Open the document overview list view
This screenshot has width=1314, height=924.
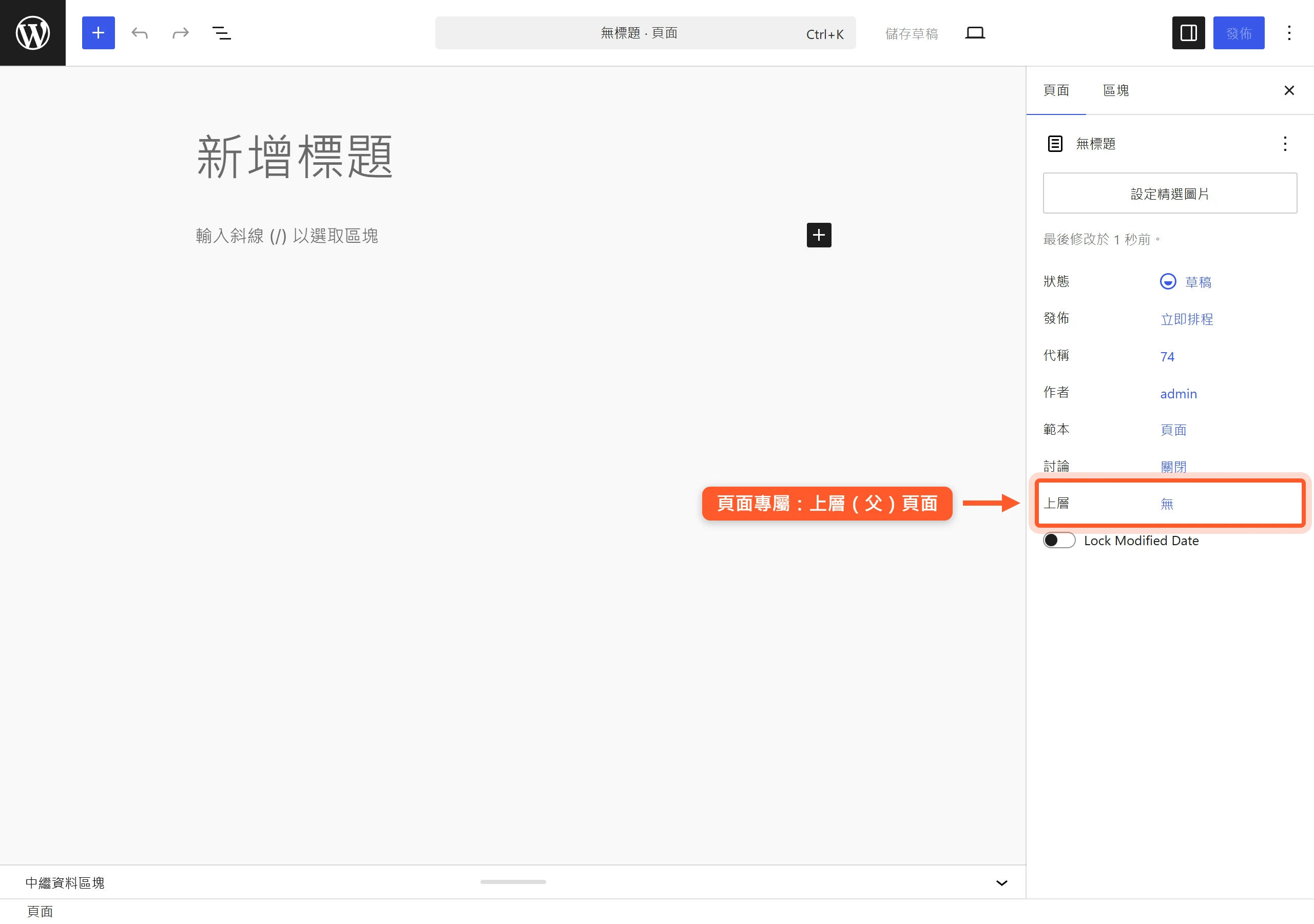click(x=222, y=33)
